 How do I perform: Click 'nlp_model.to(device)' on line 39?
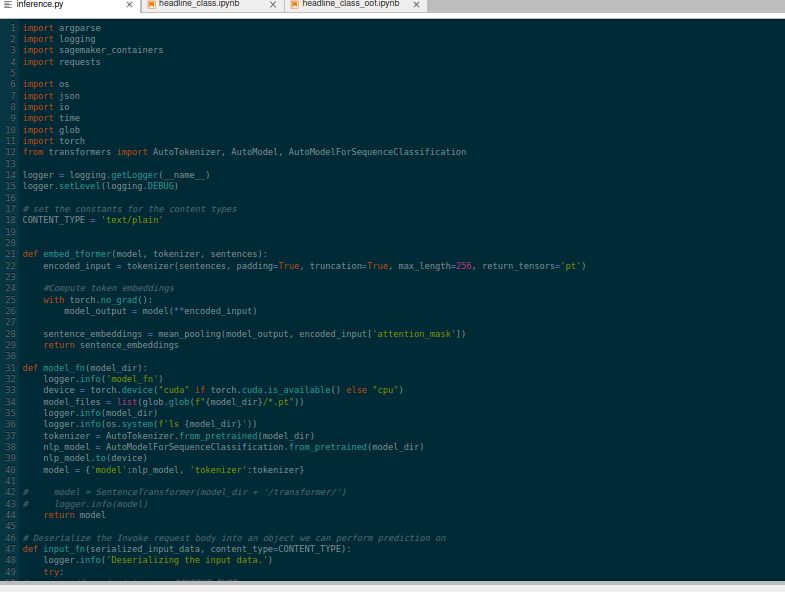(x=96, y=458)
